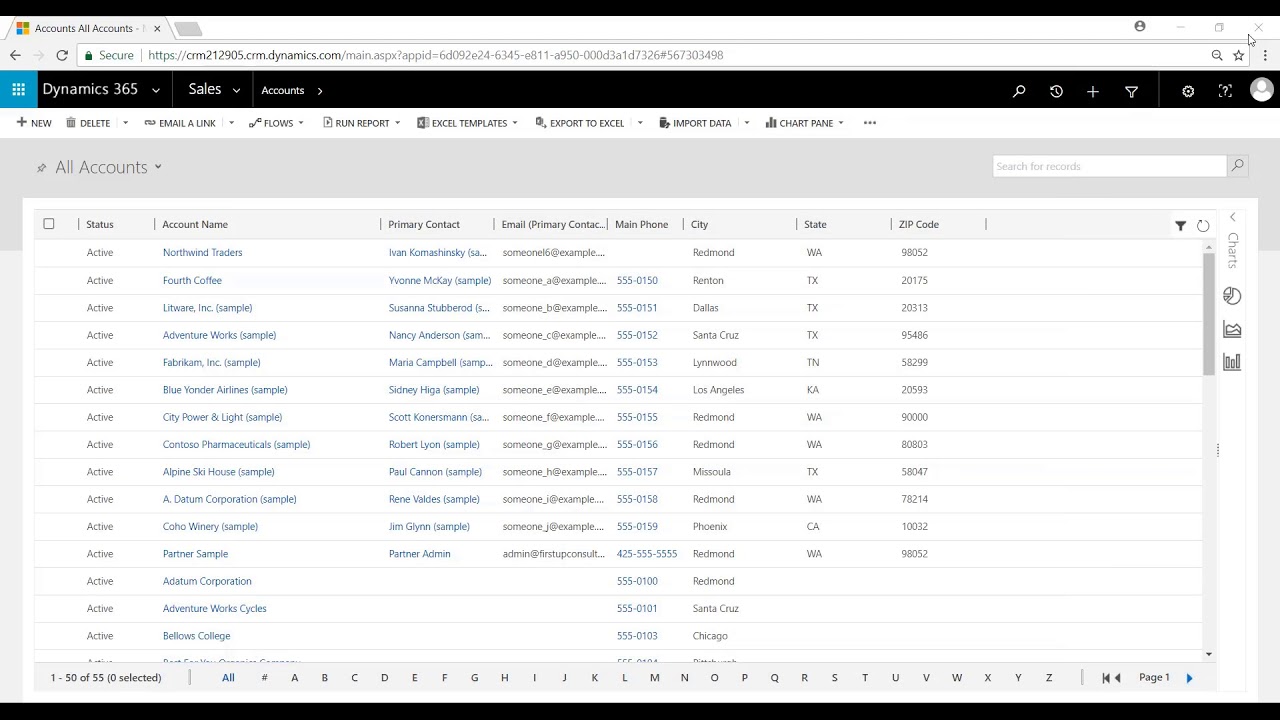Open the Accounts breadcrumb item
This screenshot has width=1280, height=720.
(x=283, y=91)
